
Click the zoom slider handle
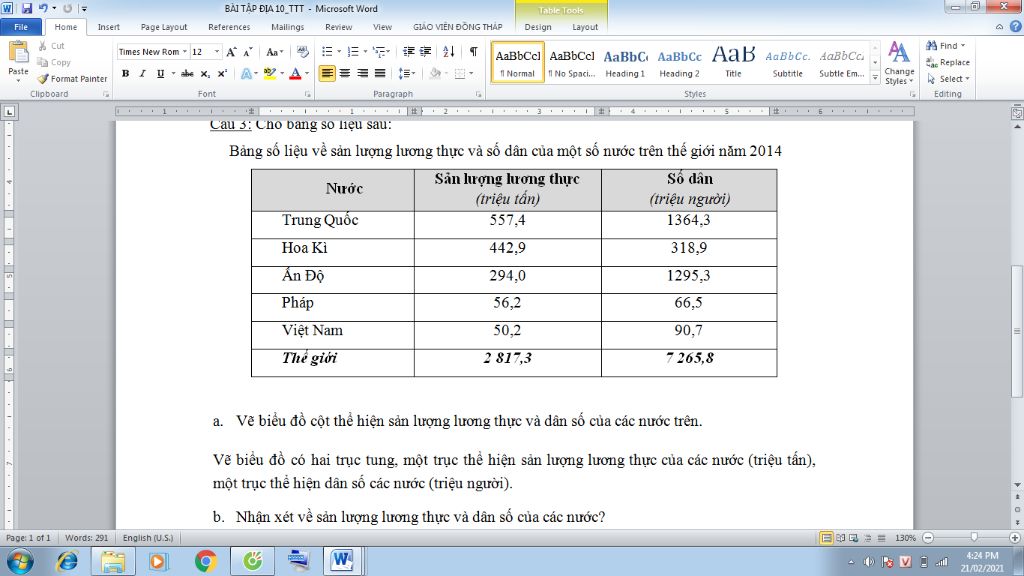(974, 537)
